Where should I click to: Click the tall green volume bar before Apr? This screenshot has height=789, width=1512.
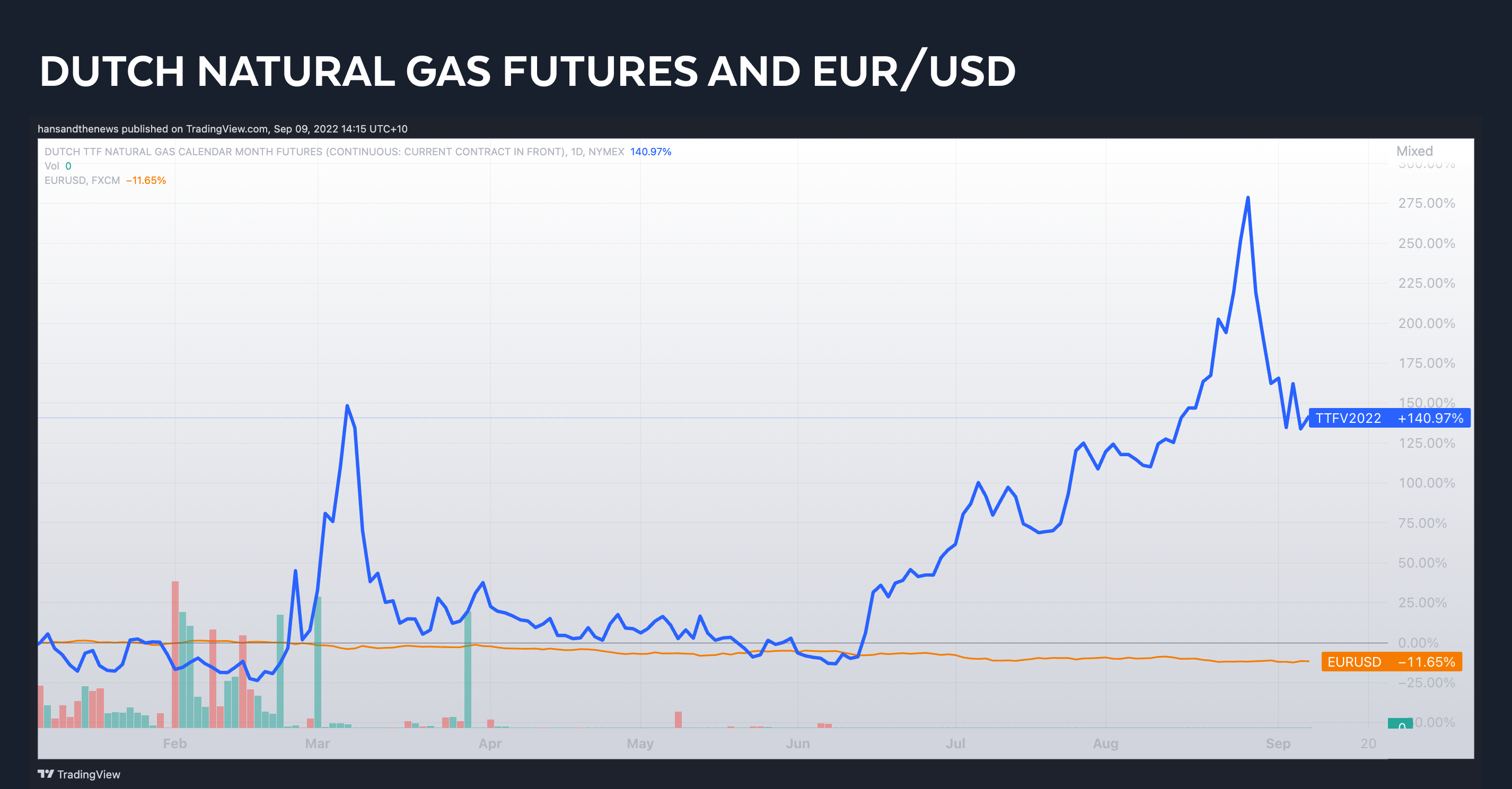pos(468,669)
